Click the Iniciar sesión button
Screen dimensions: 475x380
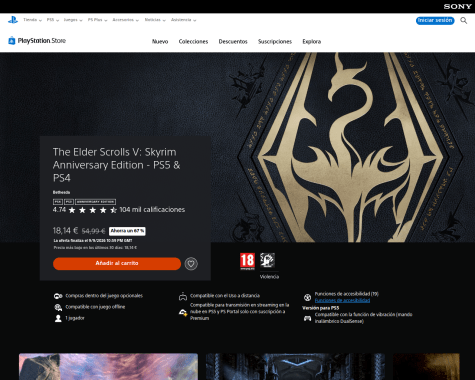pyautogui.click(x=435, y=21)
